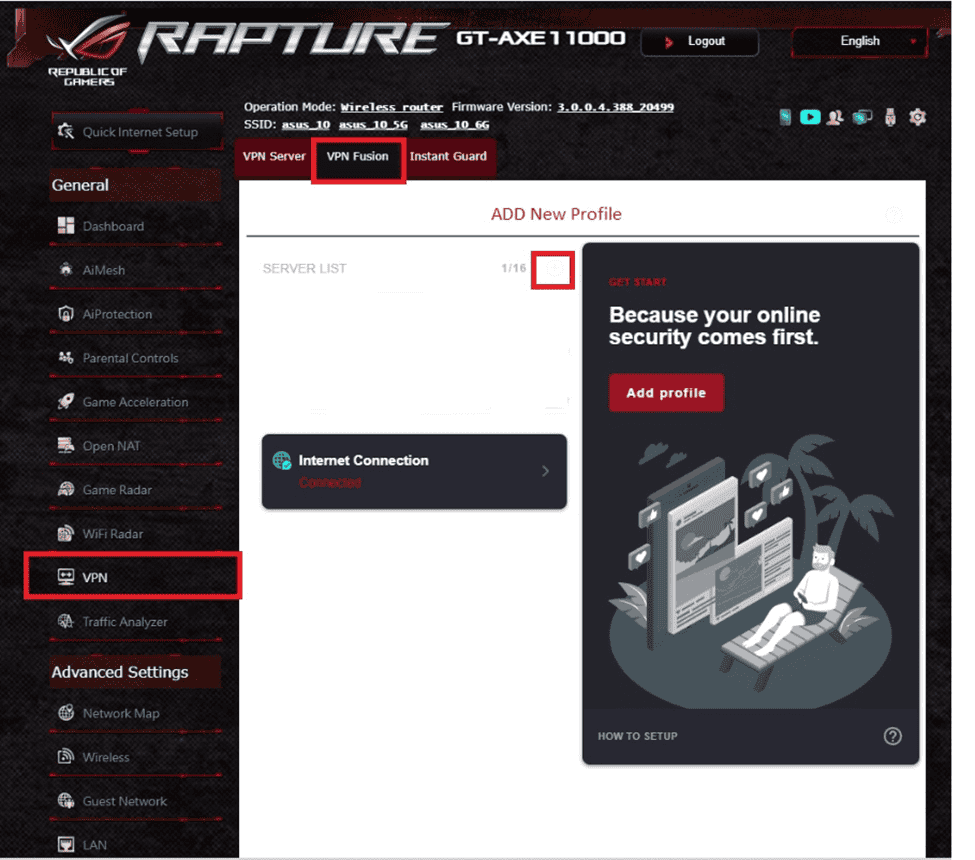This screenshot has width=975, height=860.
Task: Click the Open NAT icon
Action: coord(65,445)
